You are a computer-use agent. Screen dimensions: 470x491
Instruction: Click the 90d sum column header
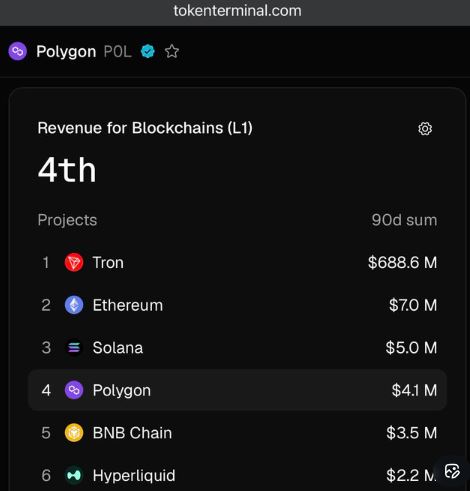[x=404, y=220]
